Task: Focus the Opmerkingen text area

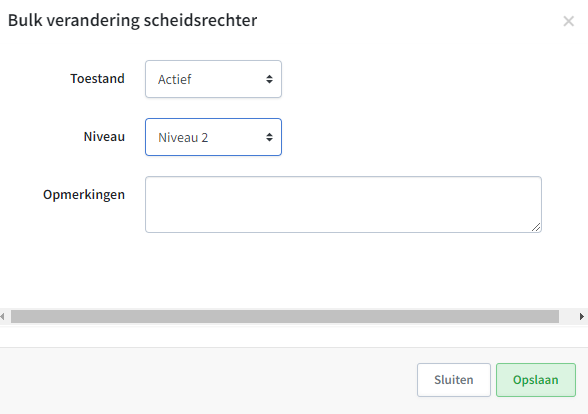Action: (344, 204)
